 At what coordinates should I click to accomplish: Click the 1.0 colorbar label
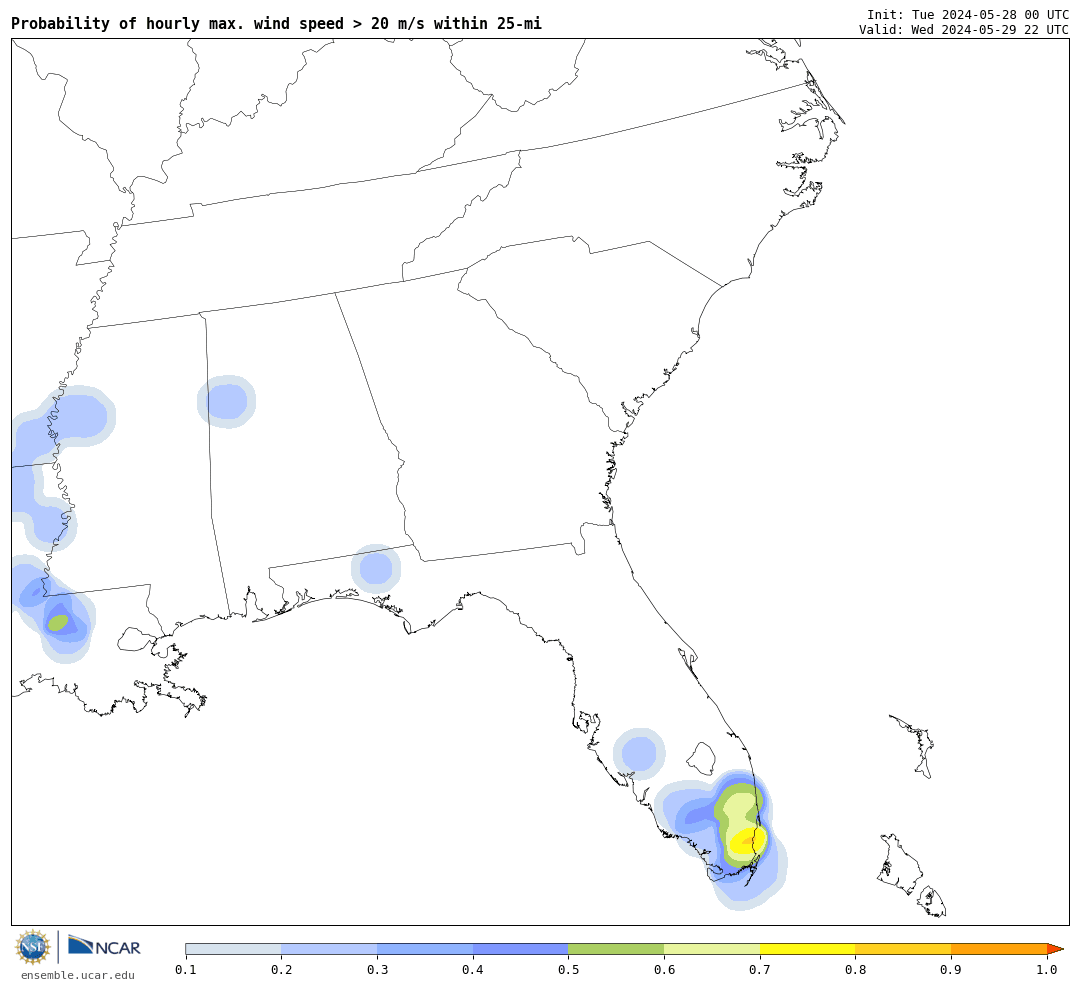[1047, 970]
